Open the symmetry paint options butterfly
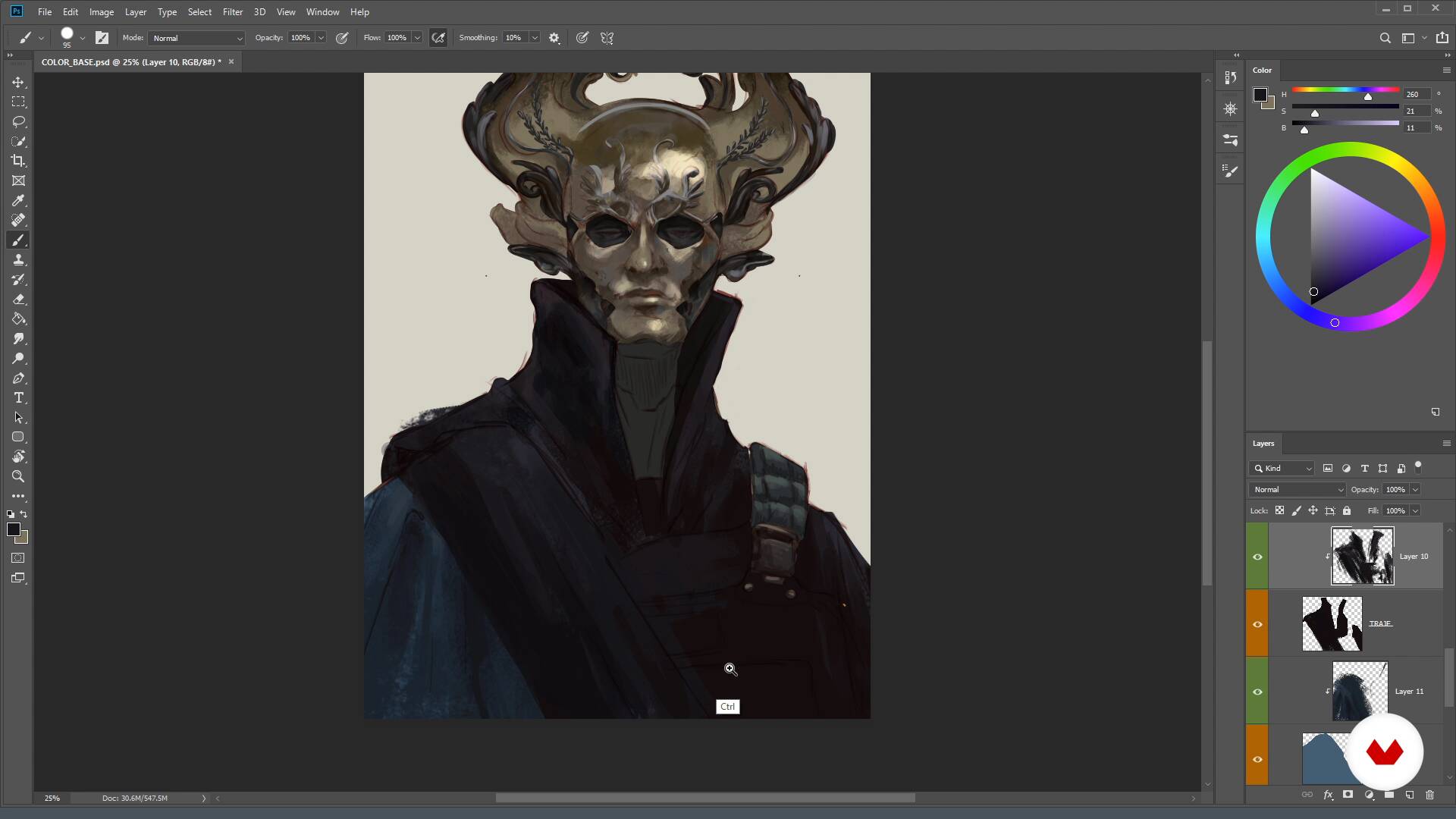The image size is (1456, 819). point(607,38)
